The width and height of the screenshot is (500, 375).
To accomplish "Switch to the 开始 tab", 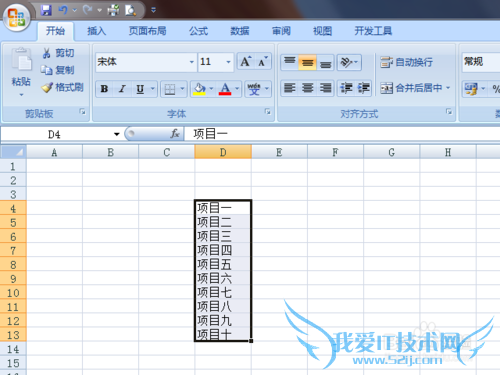I will pyautogui.click(x=55, y=31).
